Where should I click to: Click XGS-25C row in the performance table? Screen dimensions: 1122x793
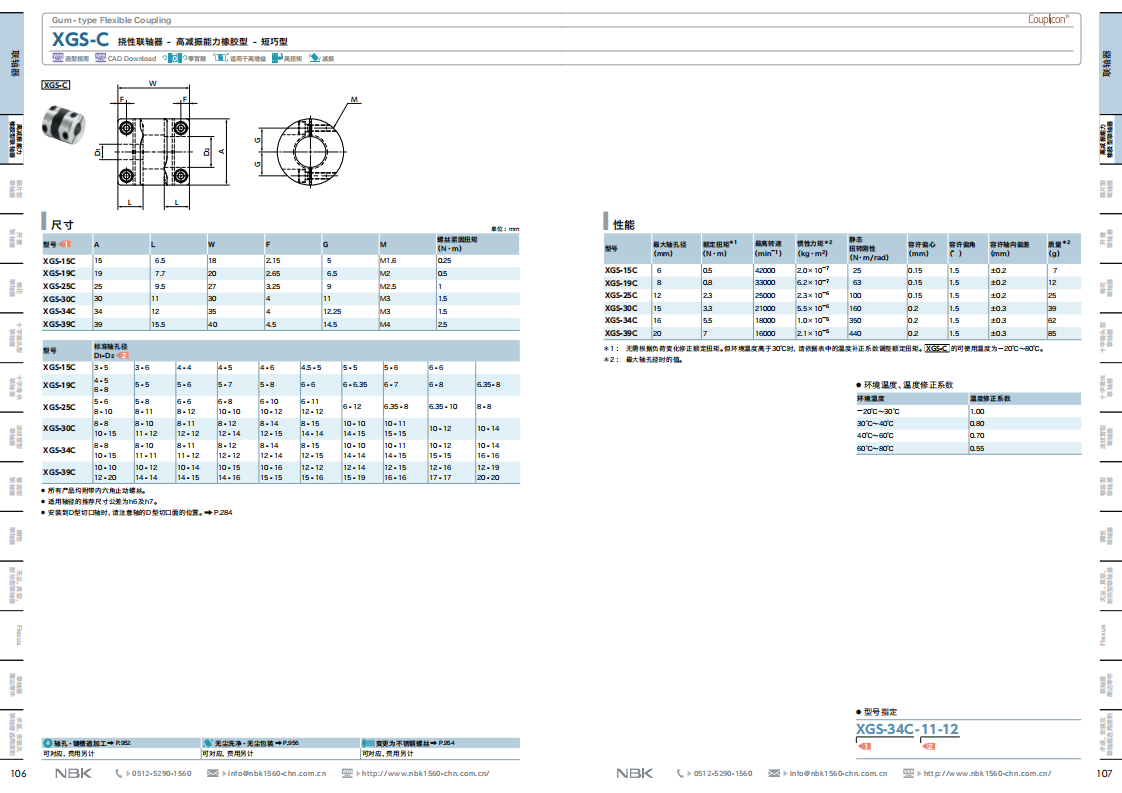point(842,296)
